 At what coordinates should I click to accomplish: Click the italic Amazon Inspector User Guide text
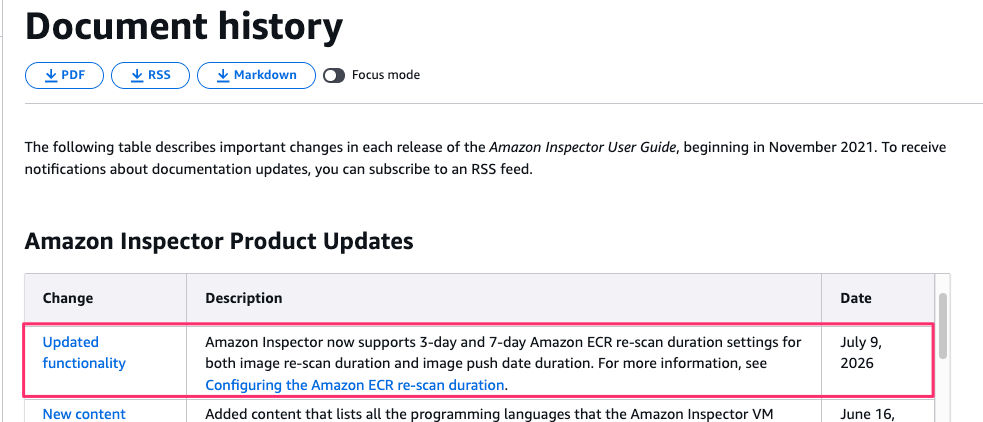click(x=582, y=147)
